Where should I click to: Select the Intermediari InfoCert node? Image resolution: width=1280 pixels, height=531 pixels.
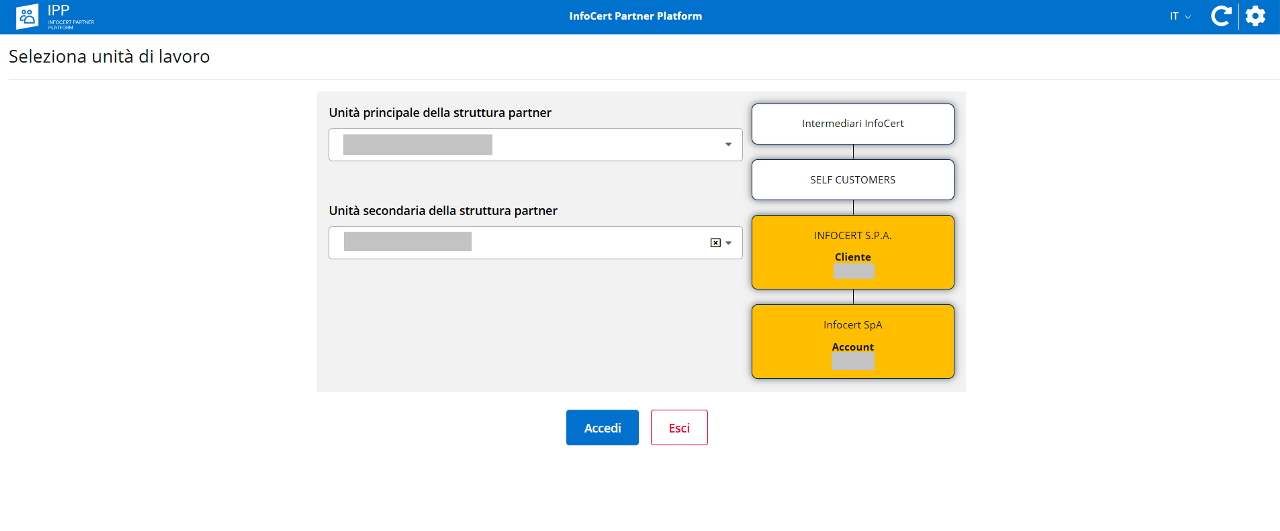point(853,124)
